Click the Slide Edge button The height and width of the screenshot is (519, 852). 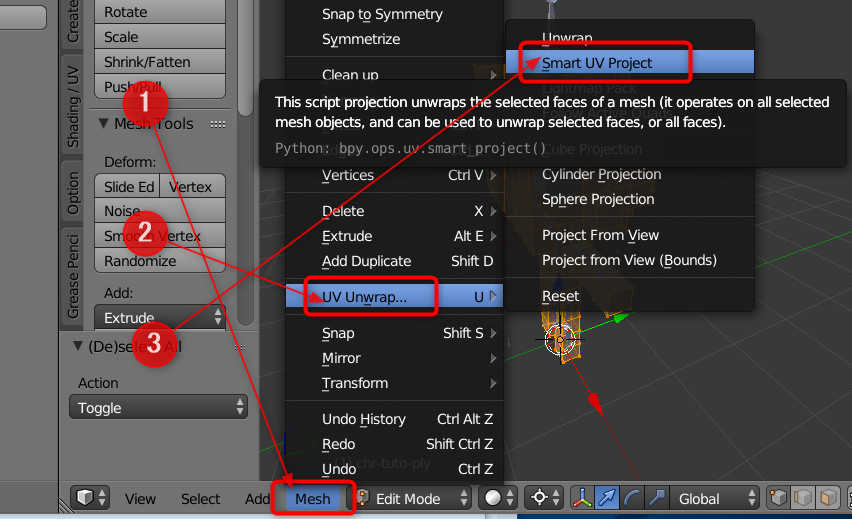coord(127,186)
